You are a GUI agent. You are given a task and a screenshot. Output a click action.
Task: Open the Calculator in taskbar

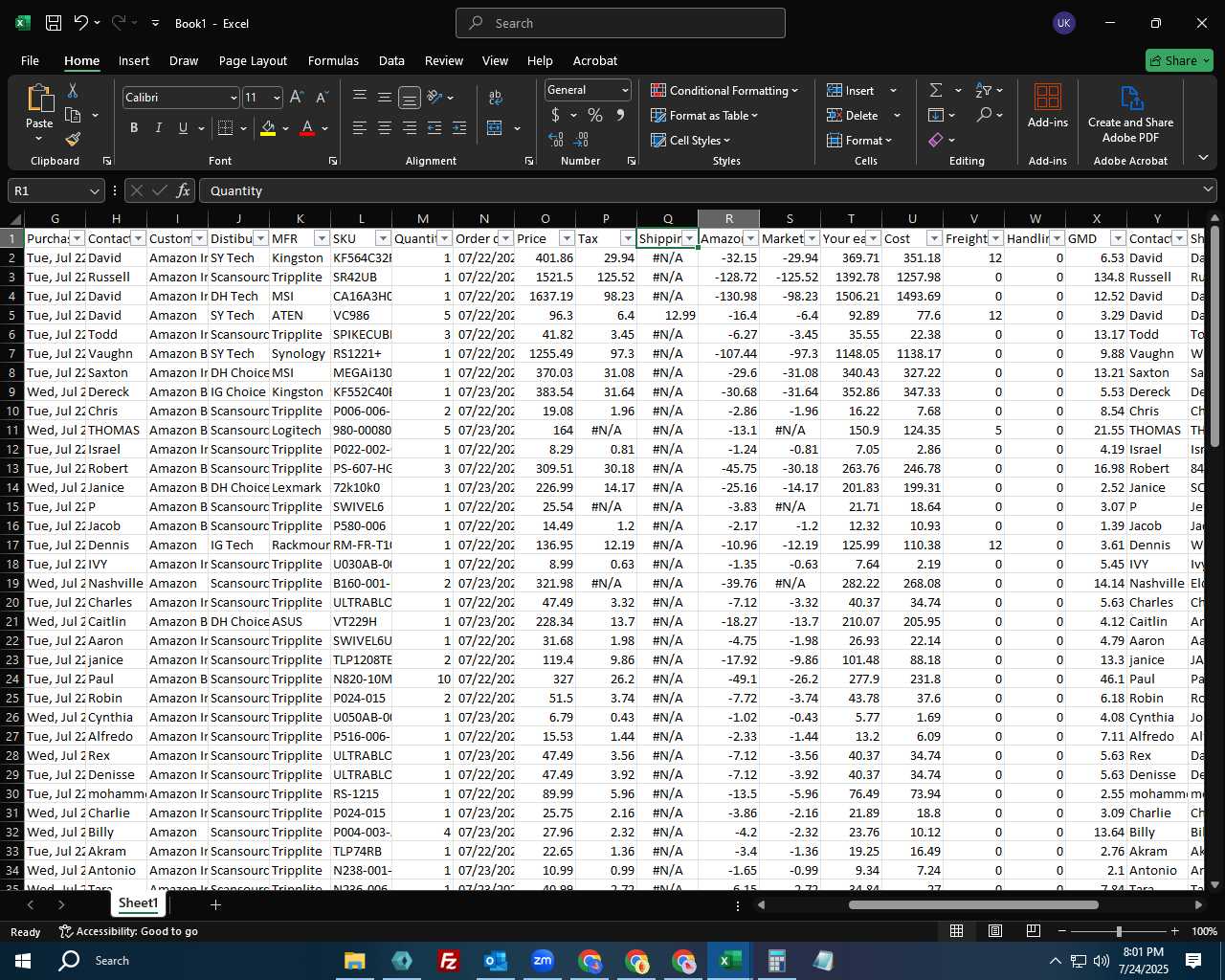(x=776, y=960)
